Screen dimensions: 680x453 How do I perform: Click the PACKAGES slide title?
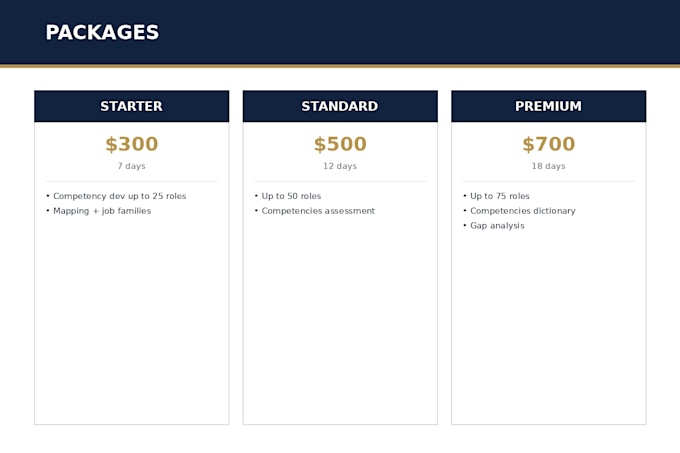coord(102,33)
